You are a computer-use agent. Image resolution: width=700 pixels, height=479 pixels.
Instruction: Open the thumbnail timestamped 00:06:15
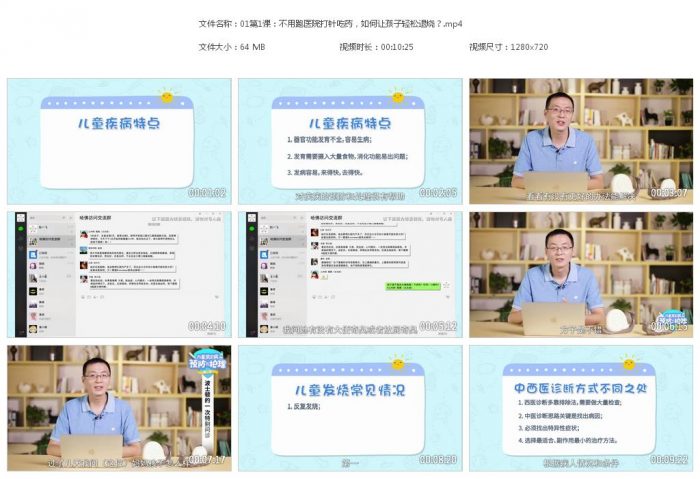pos(581,275)
